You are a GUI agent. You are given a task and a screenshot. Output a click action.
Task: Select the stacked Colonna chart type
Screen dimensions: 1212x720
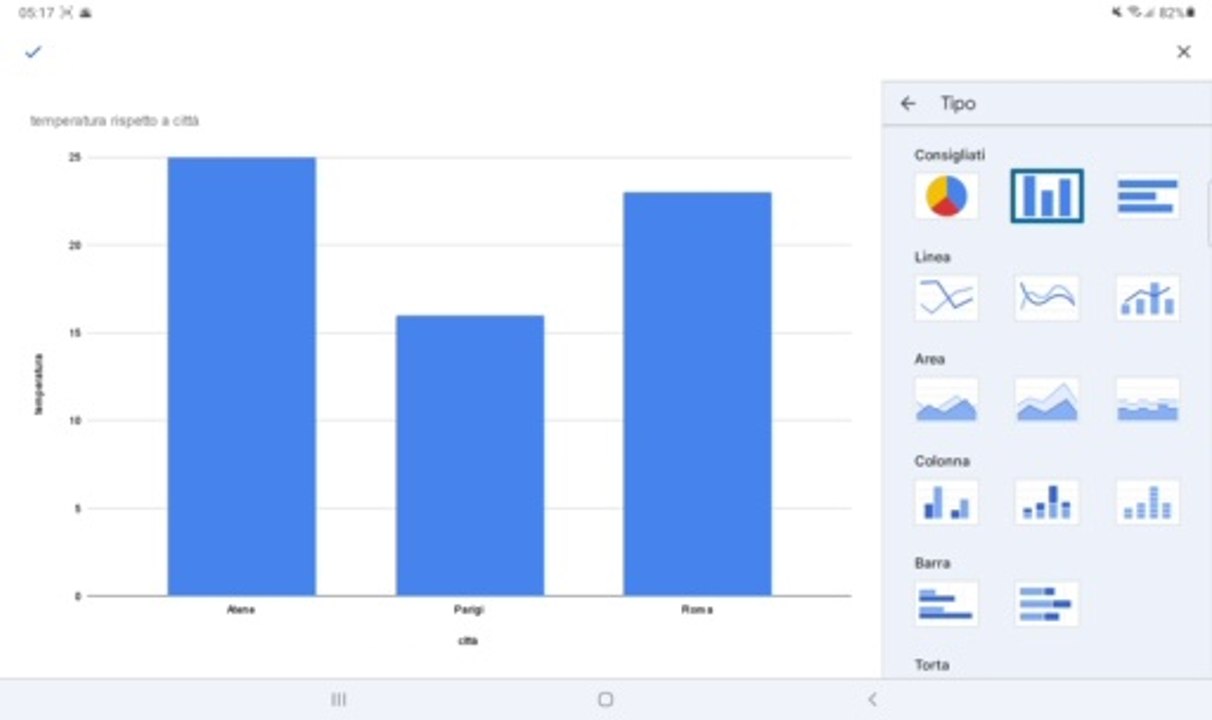1047,502
